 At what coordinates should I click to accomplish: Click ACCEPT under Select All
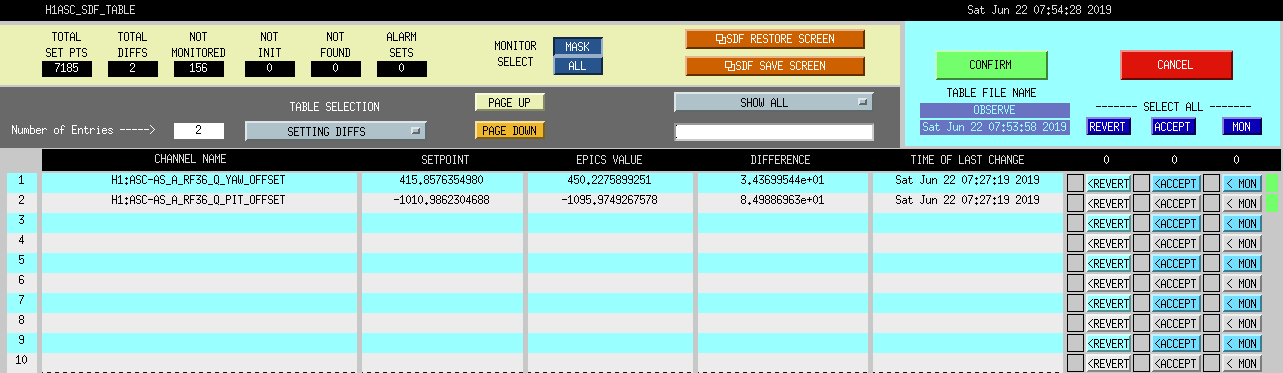1173,127
